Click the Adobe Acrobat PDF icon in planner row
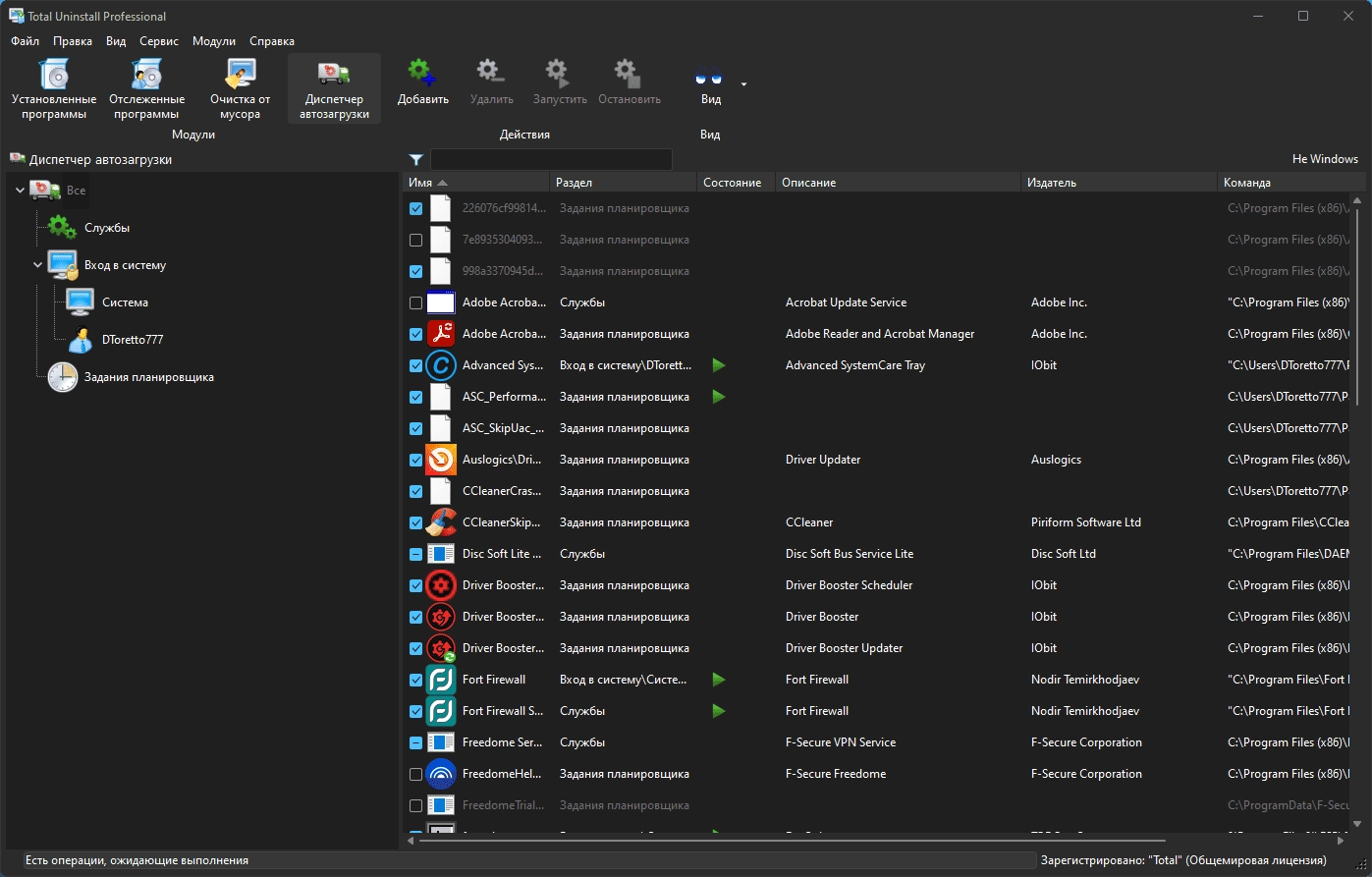 pos(441,334)
